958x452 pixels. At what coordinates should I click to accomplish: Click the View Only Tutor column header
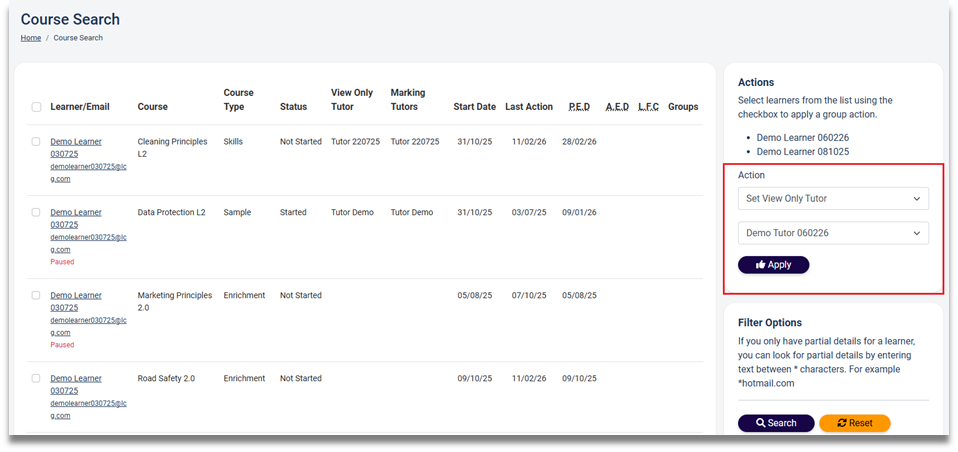coord(352,100)
